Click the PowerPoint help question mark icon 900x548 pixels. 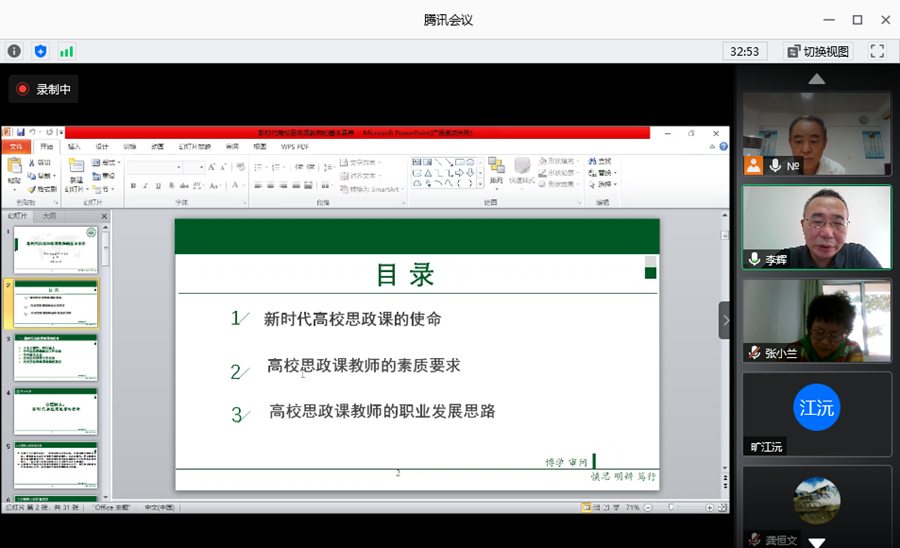point(723,146)
